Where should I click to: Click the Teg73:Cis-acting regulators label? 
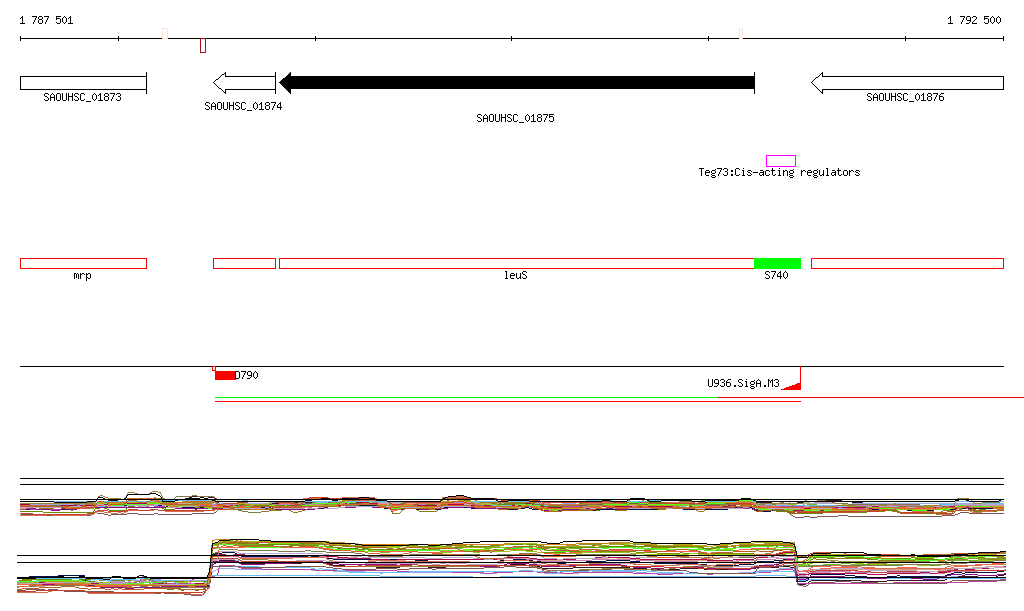pyautogui.click(x=779, y=172)
